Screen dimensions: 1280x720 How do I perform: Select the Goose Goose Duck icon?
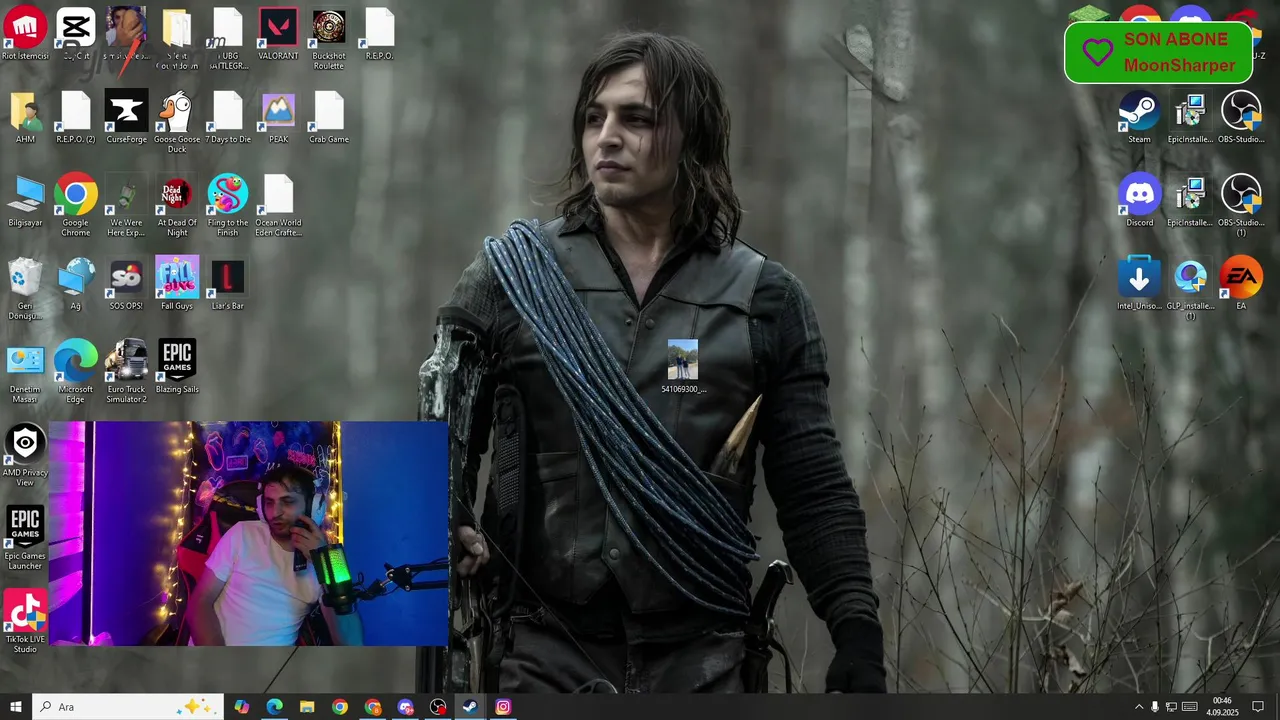(177, 111)
